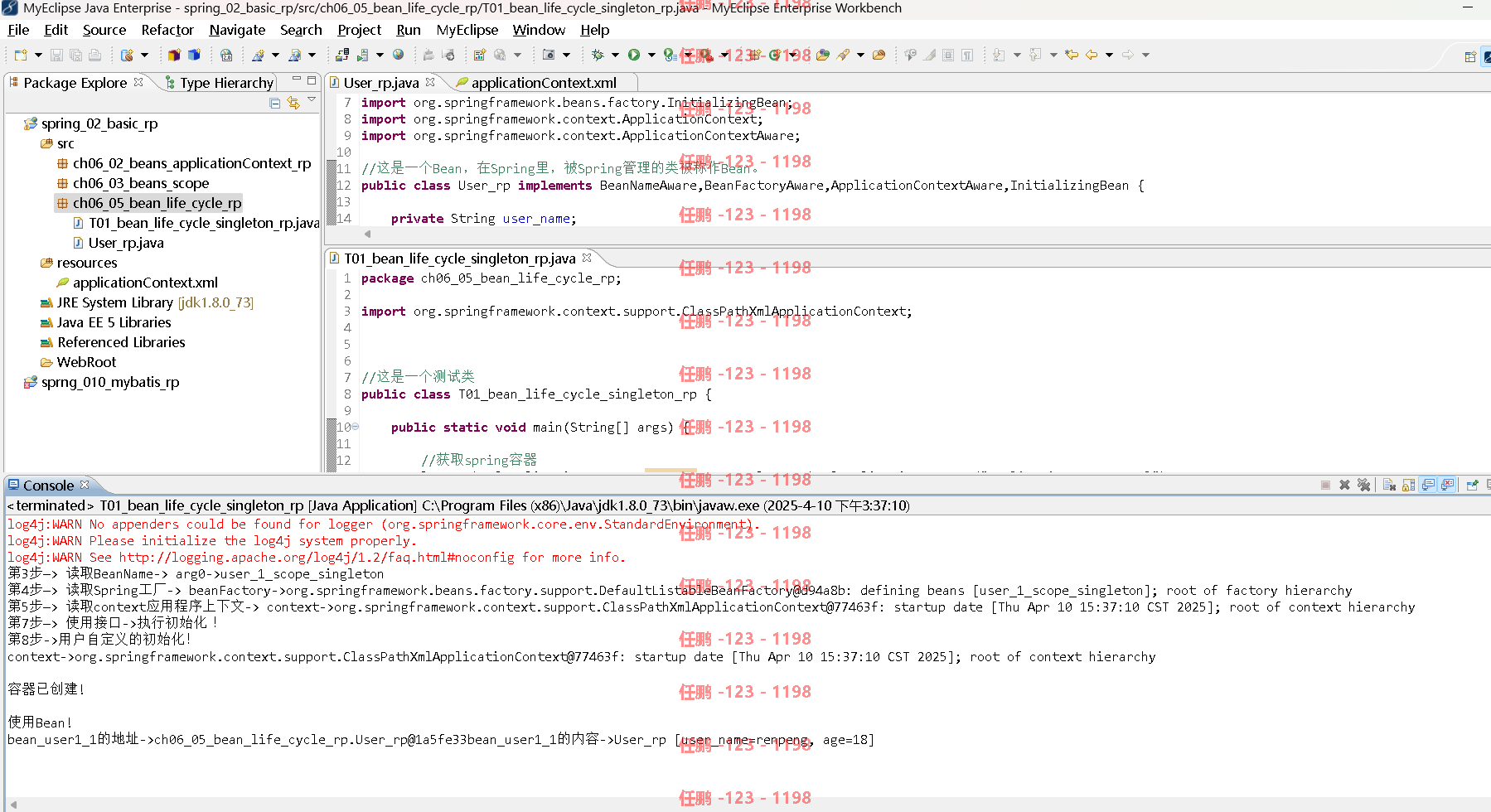Click the Next Annotation icon
The image size is (1491, 812).
point(999,55)
